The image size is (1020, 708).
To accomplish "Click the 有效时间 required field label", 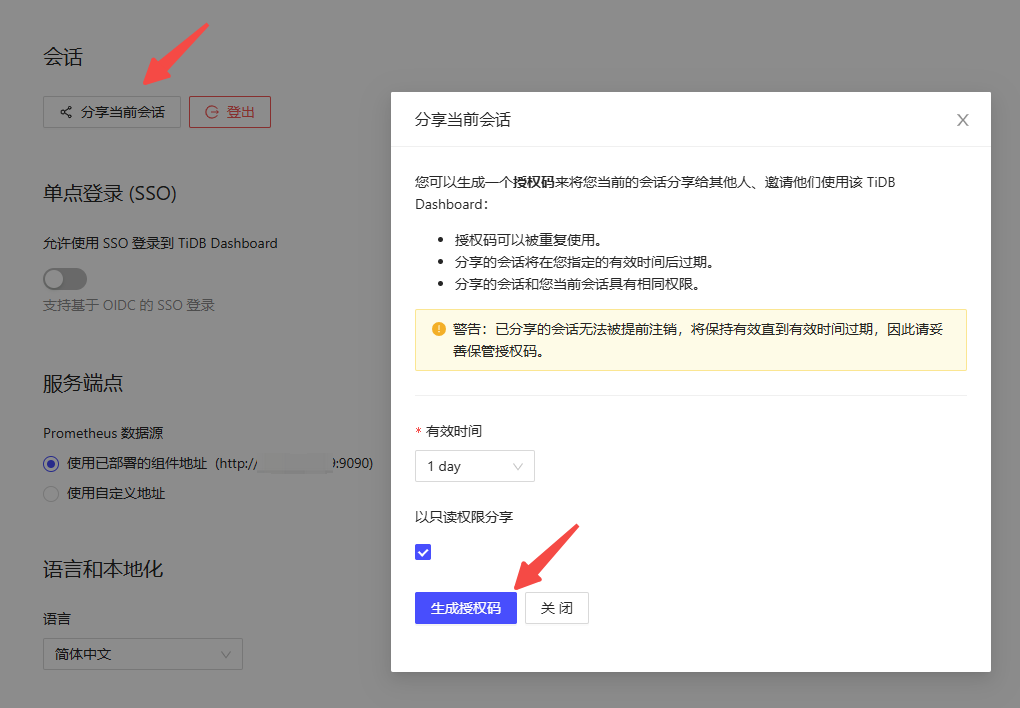I will point(454,431).
